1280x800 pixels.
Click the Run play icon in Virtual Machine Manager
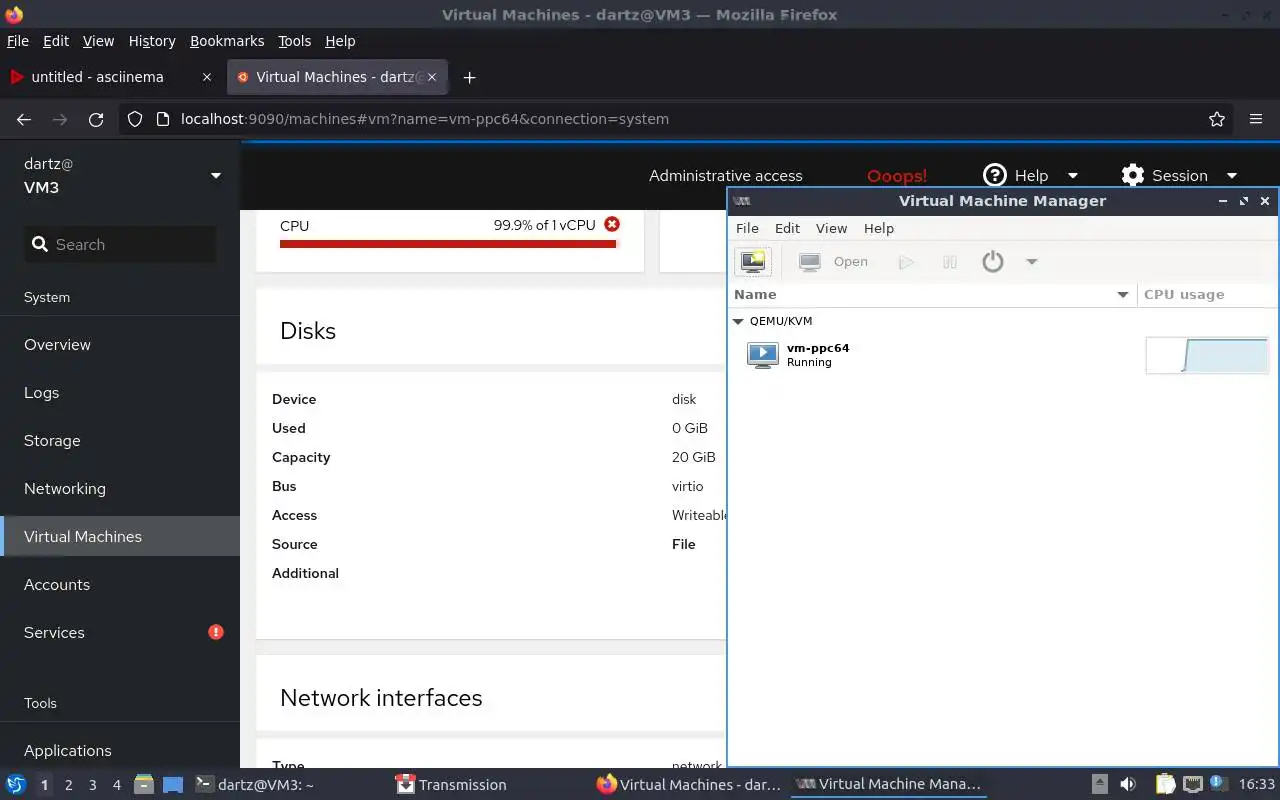click(x=906, y=262)
